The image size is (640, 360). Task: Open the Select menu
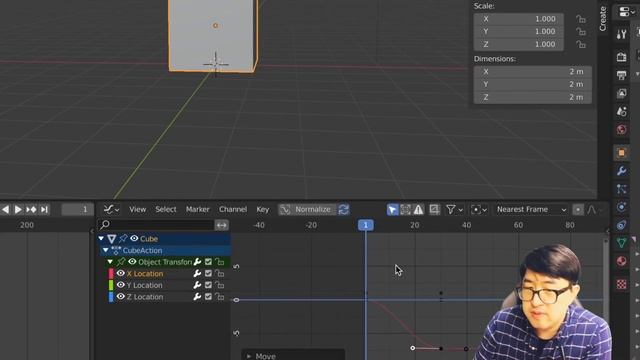[x=166, y=209]
